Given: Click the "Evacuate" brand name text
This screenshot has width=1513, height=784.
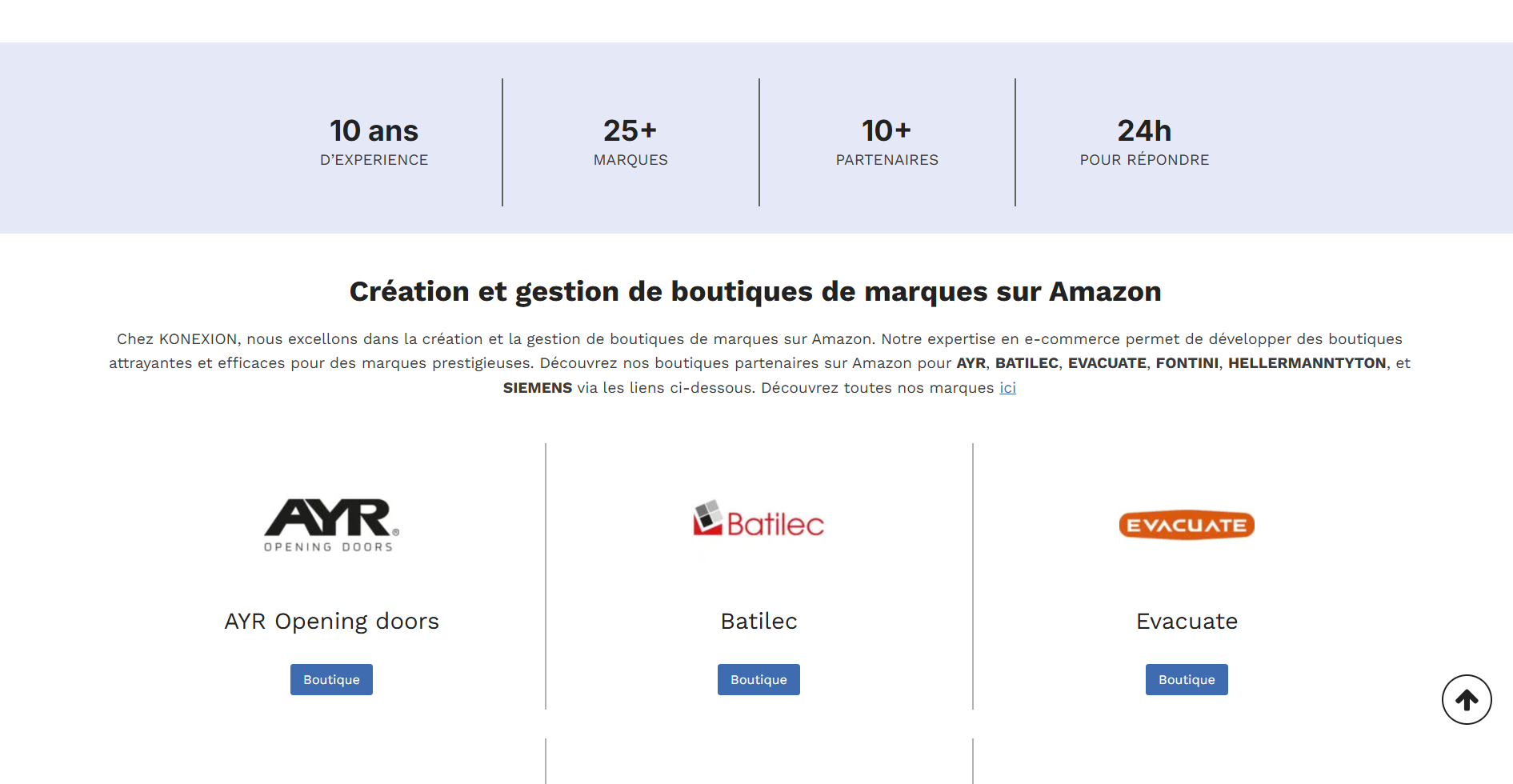Looking at the screenshot, I should 1186,622.
